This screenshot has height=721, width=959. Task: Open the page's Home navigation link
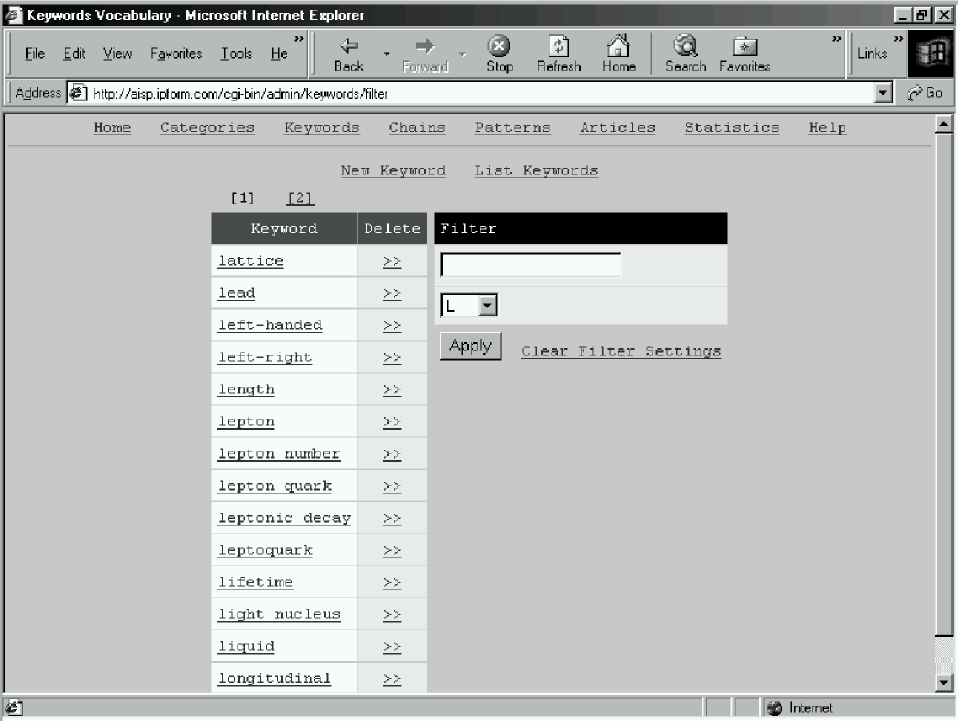[112, 128]
